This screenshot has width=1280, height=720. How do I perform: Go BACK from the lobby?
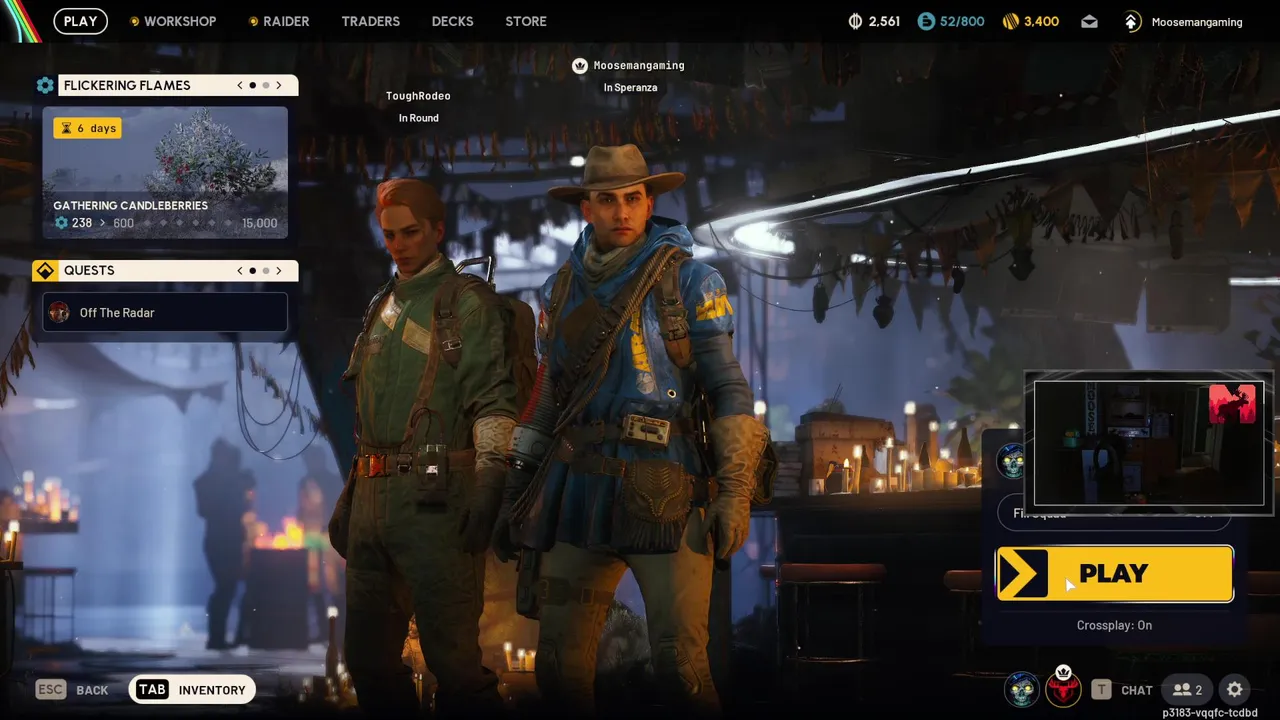92,690
